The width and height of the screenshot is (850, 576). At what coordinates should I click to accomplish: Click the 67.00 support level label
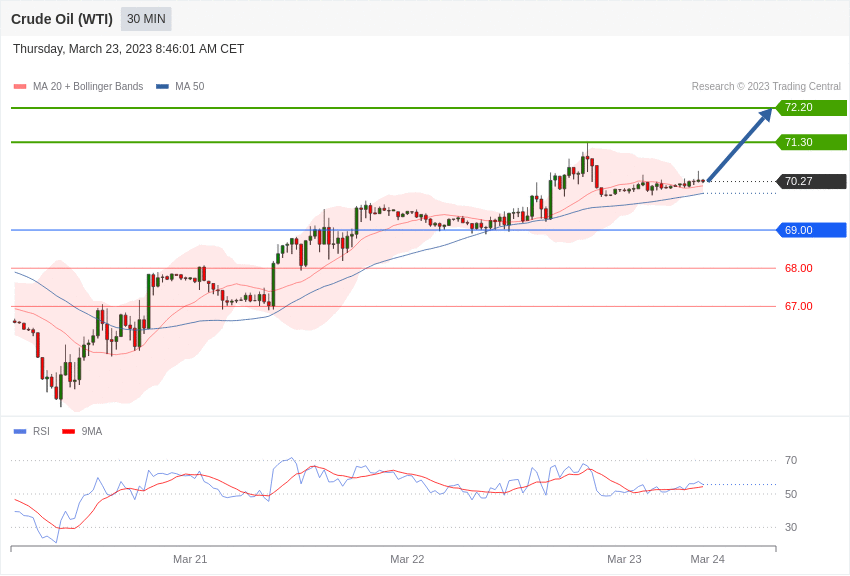(799, 306)
